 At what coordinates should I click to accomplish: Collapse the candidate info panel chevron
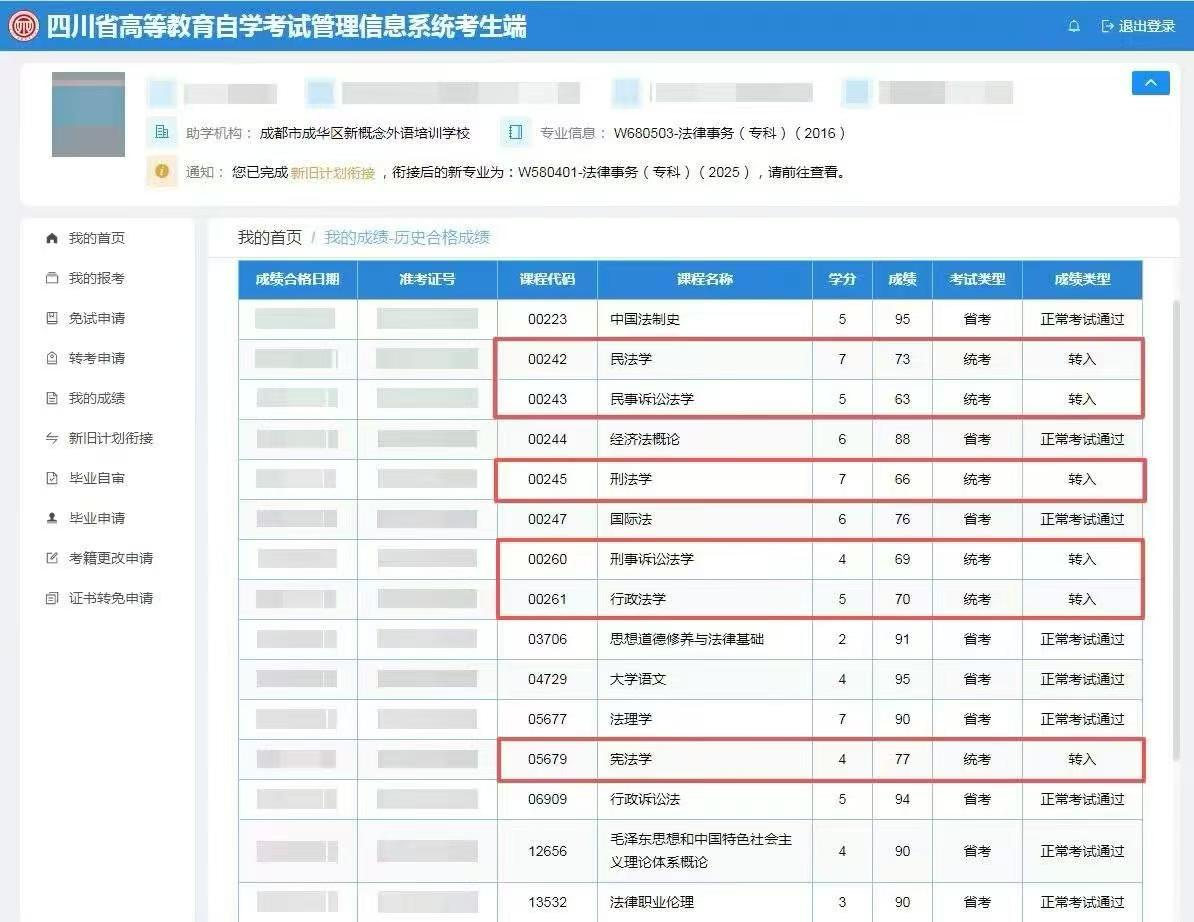(x=1150, y=83)
